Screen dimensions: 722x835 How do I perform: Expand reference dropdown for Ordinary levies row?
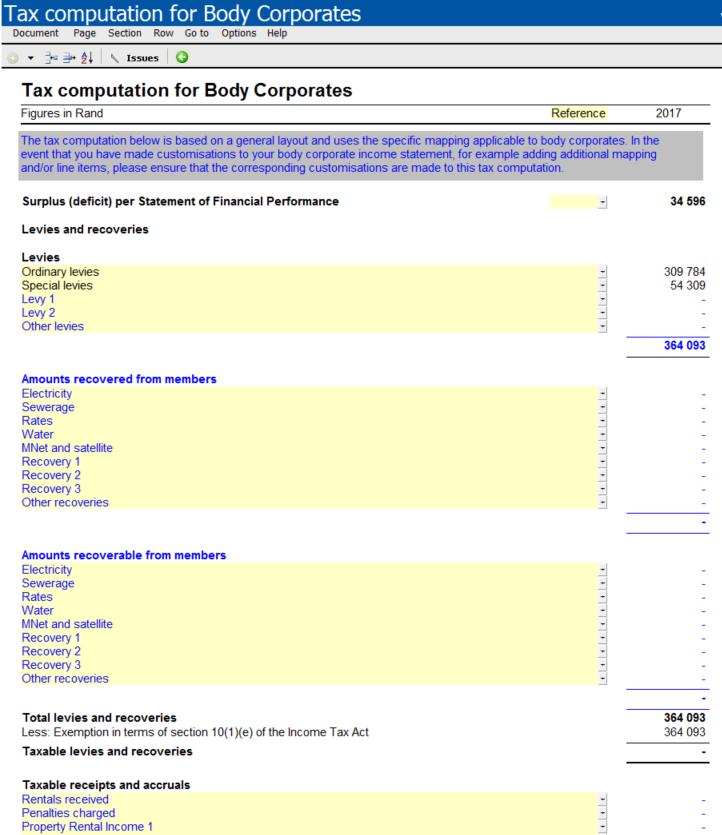click(602, 272)
